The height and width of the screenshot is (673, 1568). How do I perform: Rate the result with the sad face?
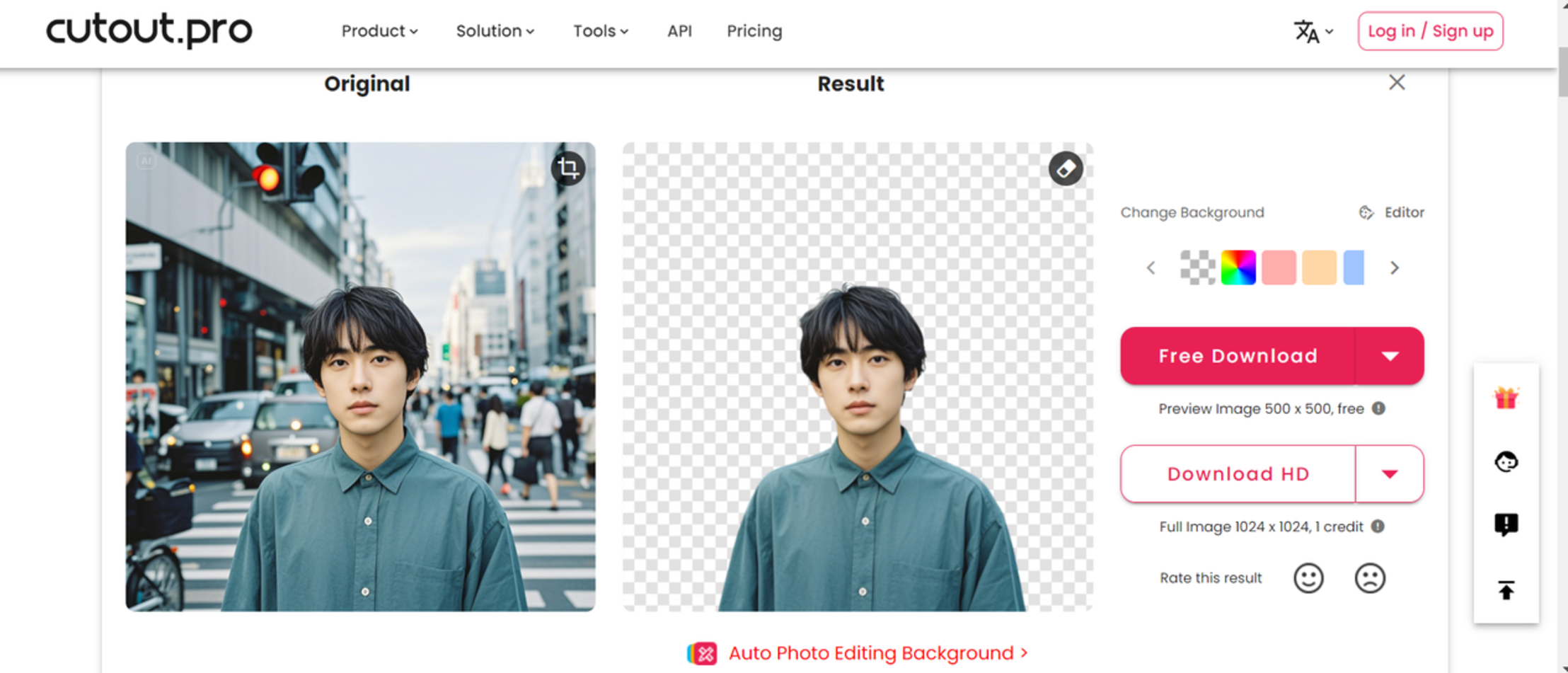coord(1370,577)
